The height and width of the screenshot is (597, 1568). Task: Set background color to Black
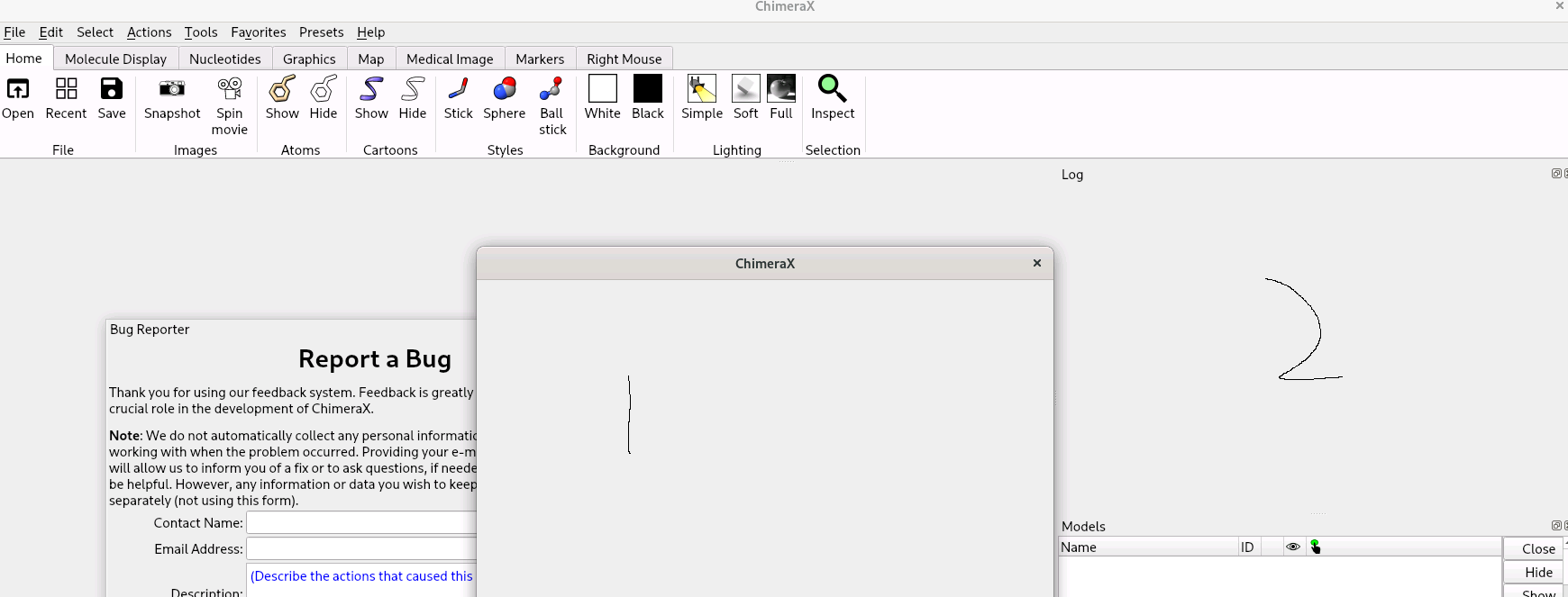[648, 89]
